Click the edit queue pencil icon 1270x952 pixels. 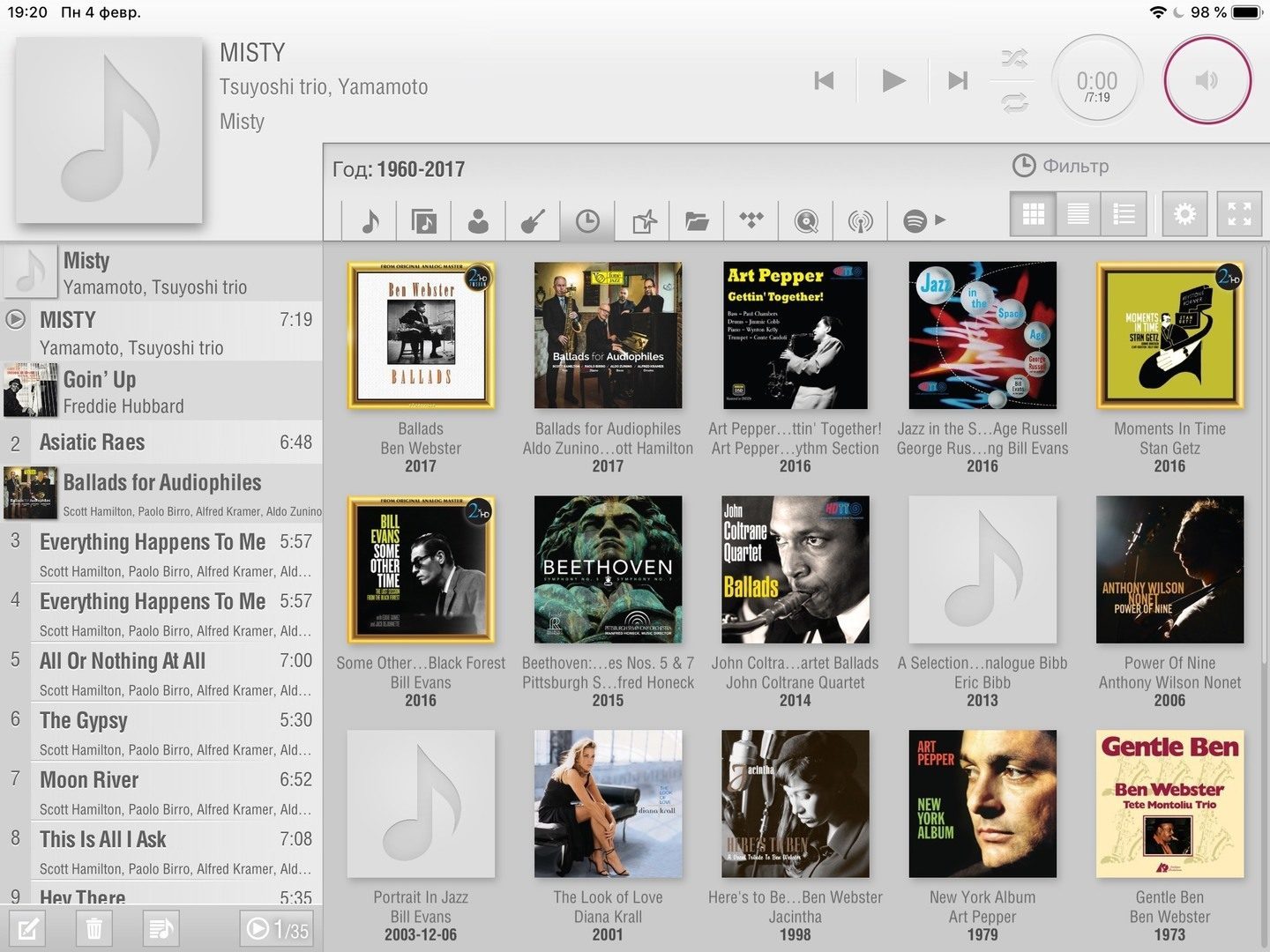27,928
